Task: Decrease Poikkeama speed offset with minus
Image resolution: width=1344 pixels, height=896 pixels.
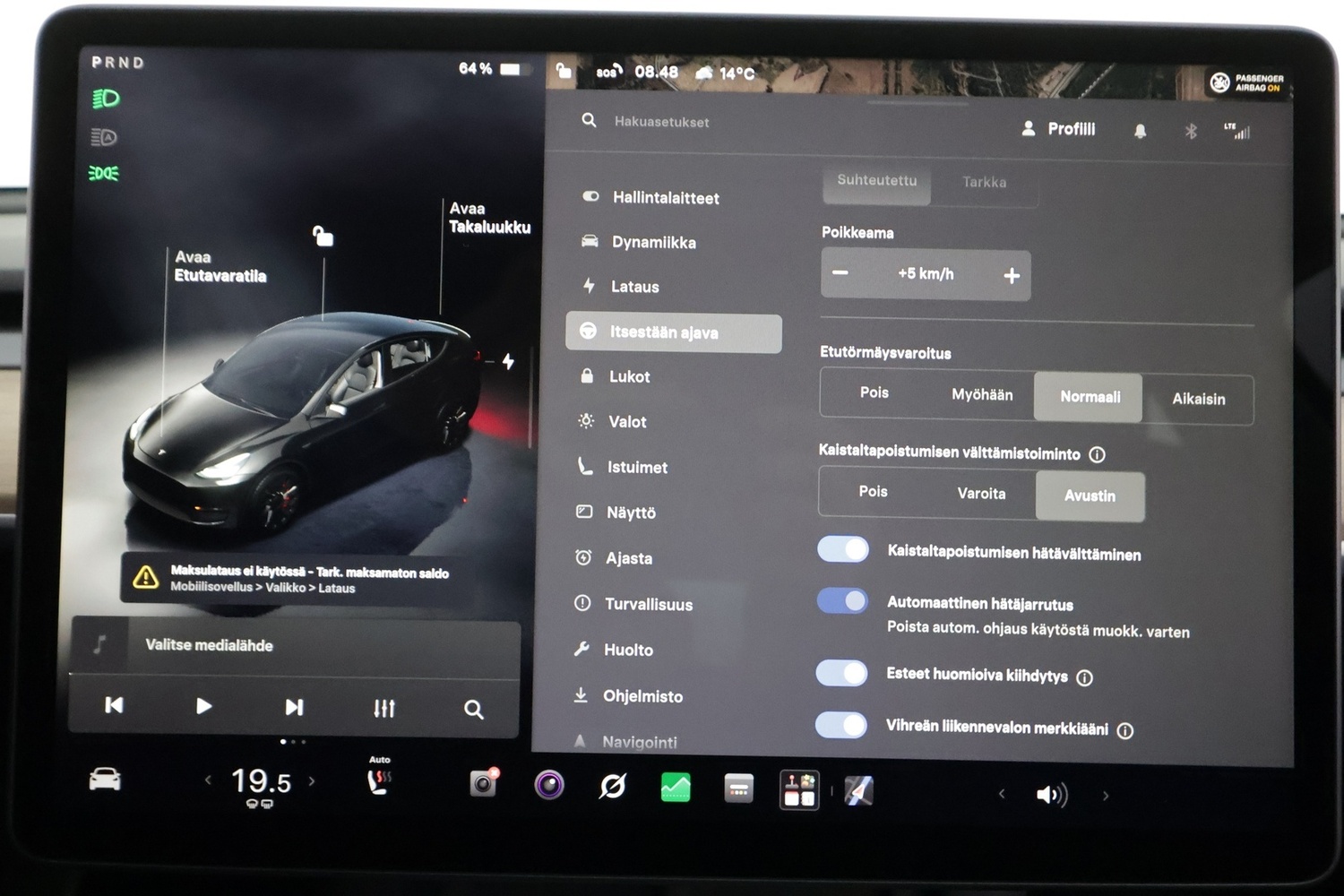Action: [840, 272]
